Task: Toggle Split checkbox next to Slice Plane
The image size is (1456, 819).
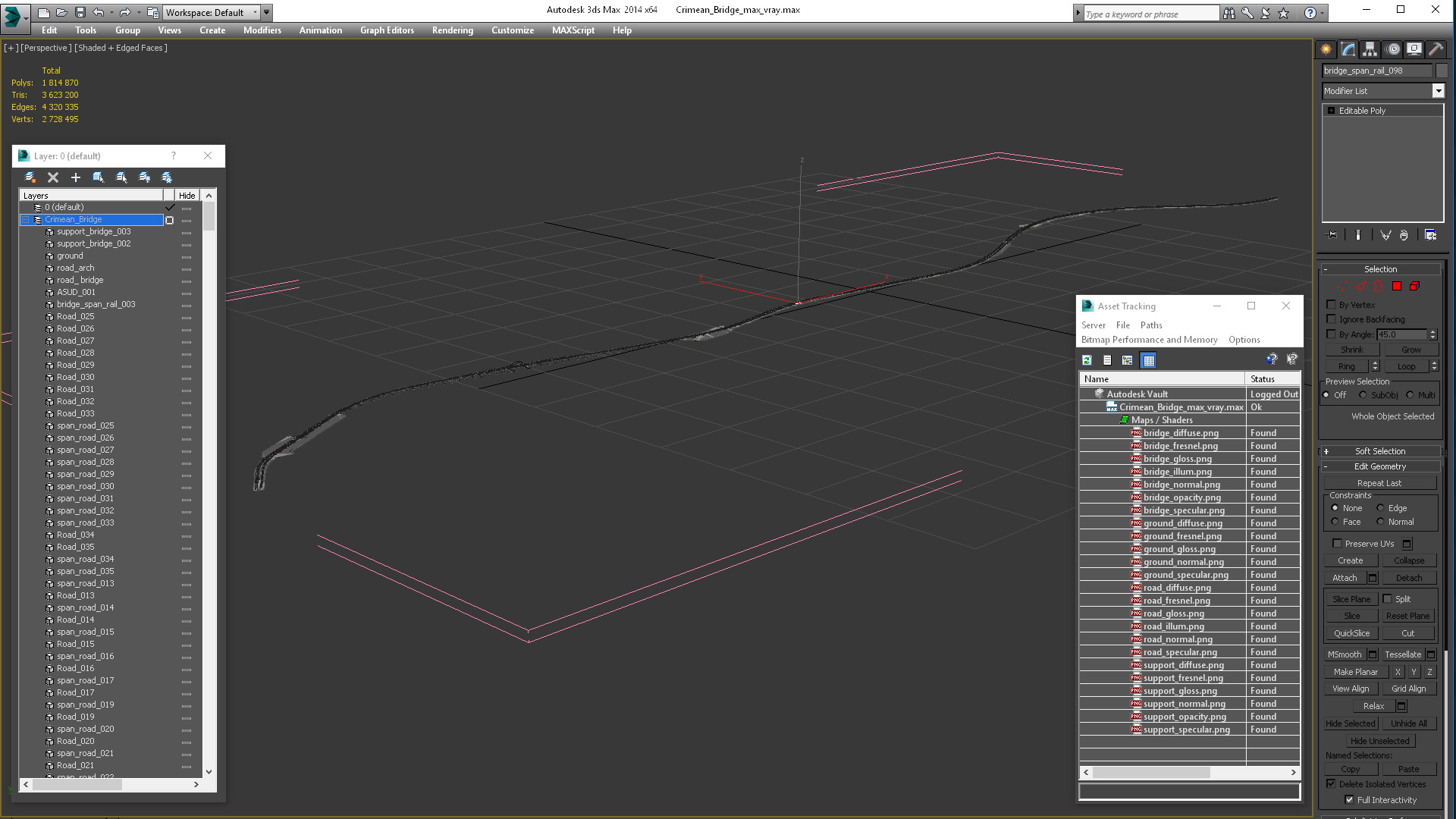Action: pos(1388,598)
